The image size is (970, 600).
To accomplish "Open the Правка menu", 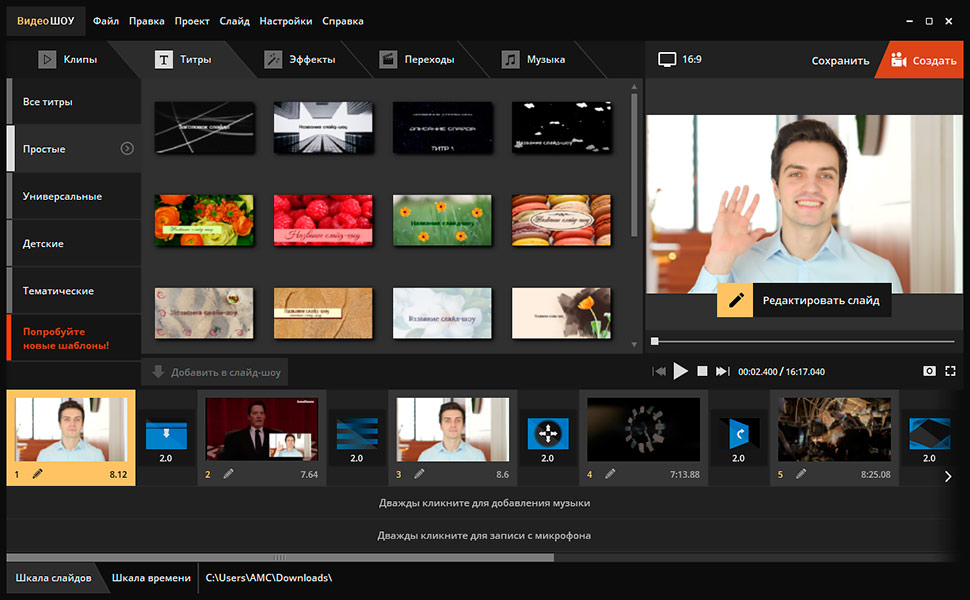I will (x=147, y=21).
